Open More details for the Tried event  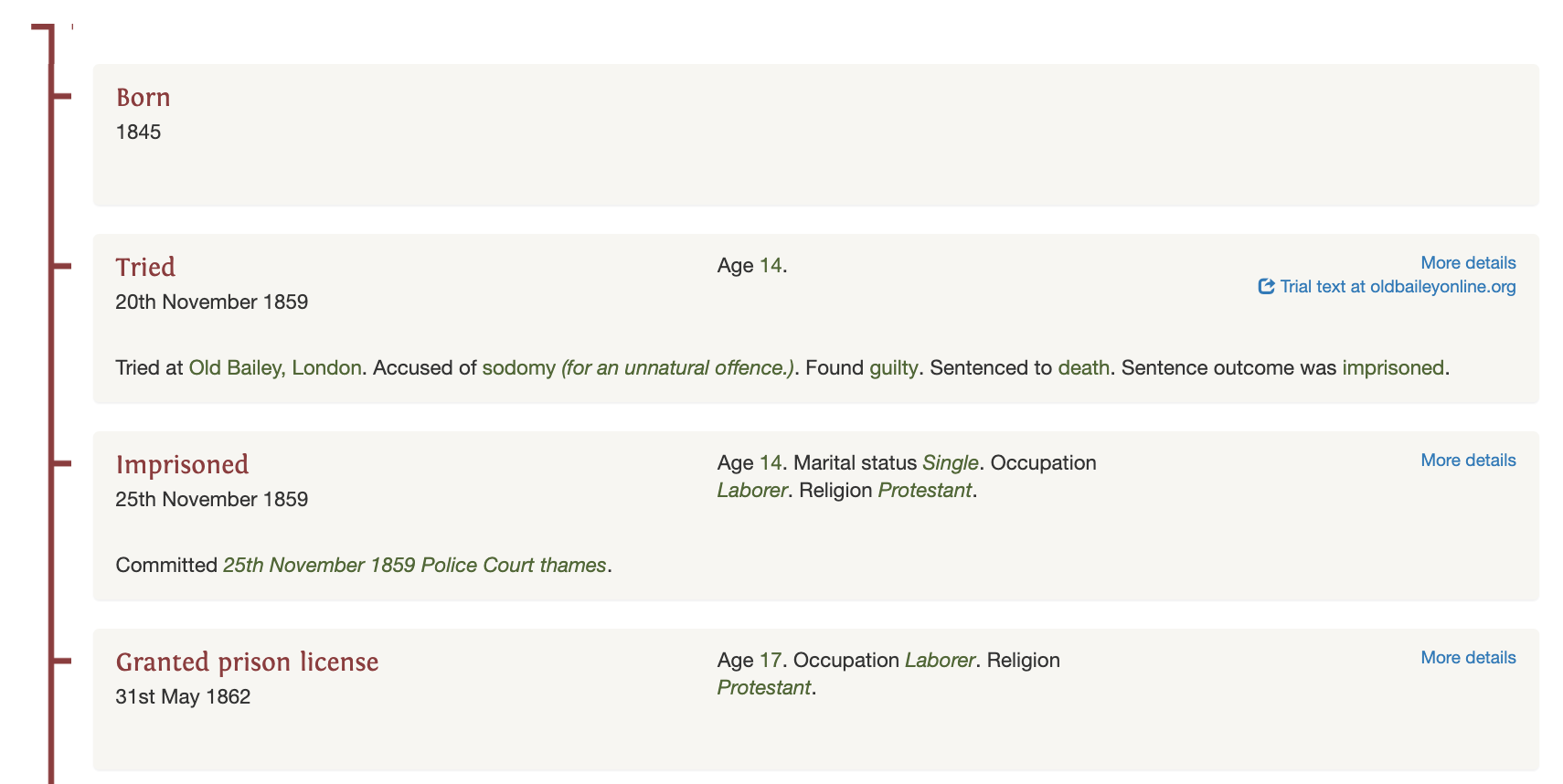(x=1468, y=263)
